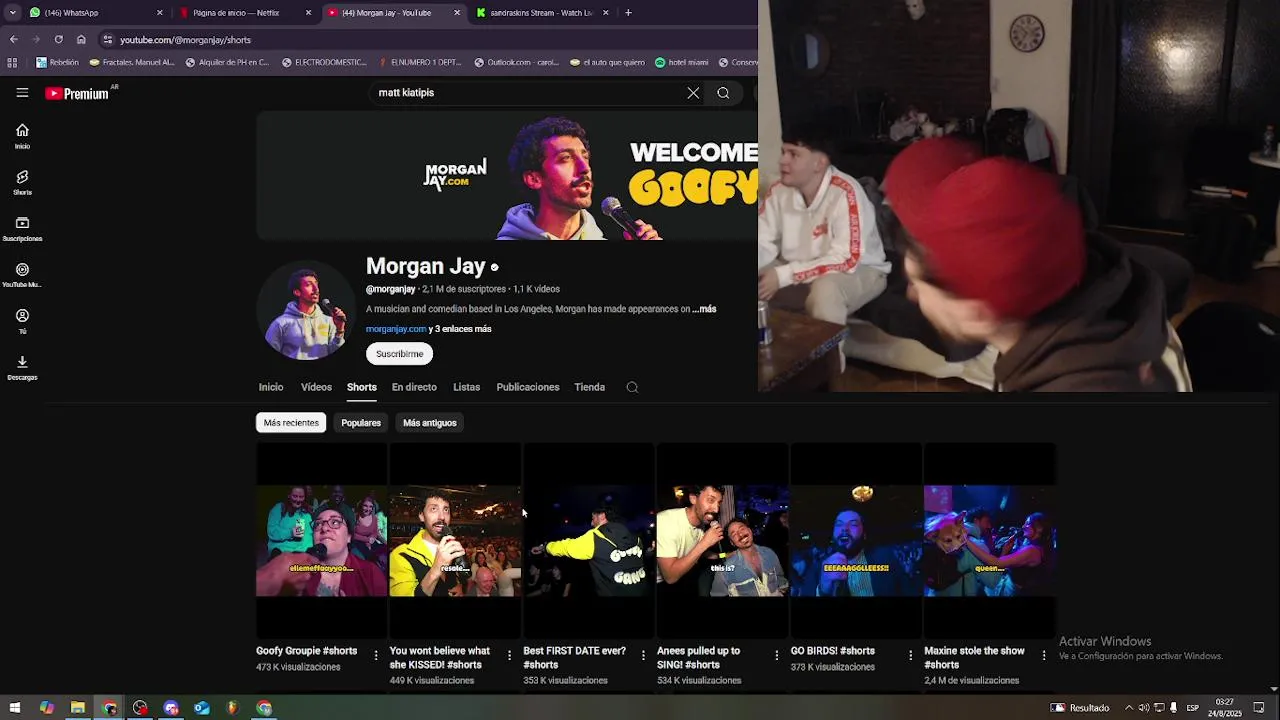Open the Windows Start menu

click(x=14, y=708)
